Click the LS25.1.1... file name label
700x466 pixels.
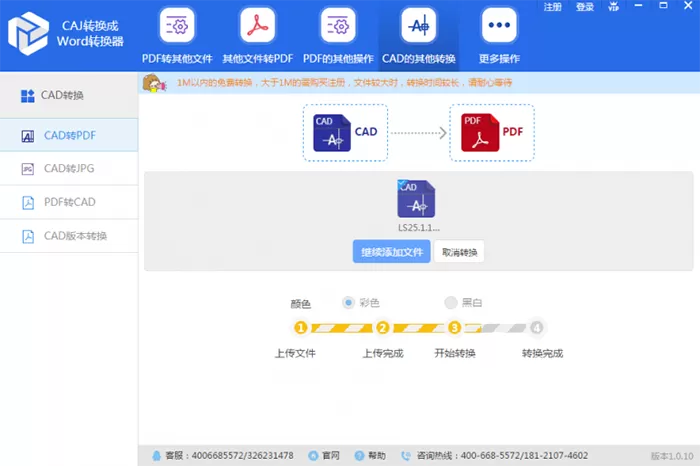click(x=419, y=228)
